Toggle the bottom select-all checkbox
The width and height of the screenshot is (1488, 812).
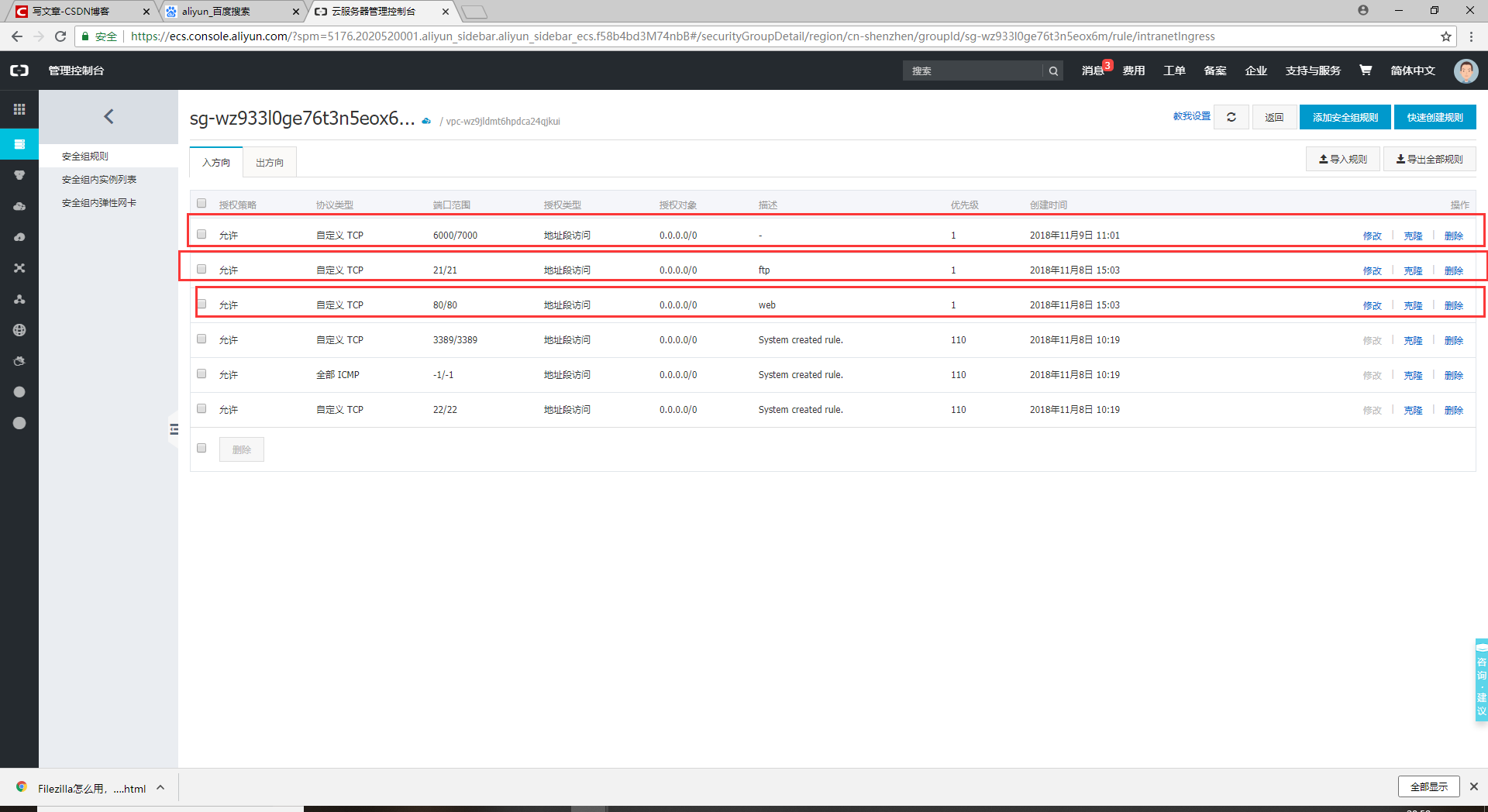(x=201, y=448)
